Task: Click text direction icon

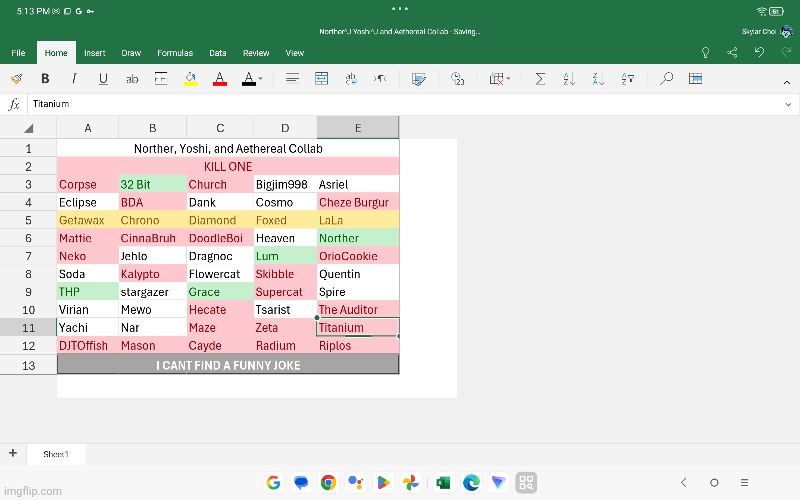Action: click(380, 79)
